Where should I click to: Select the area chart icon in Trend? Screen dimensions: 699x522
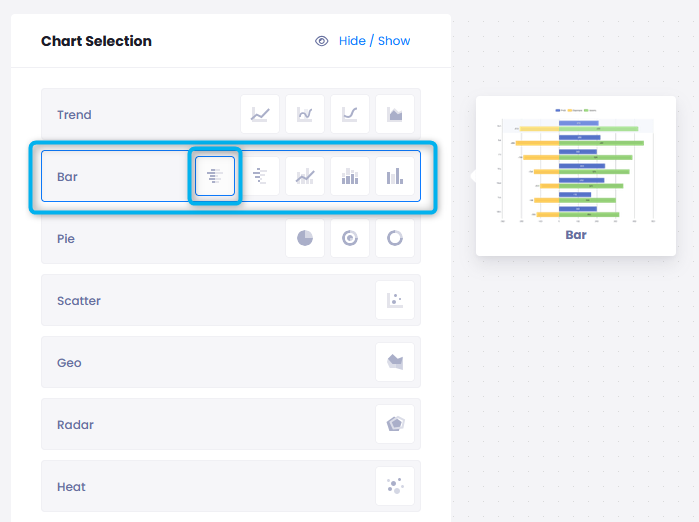point(395,115)
